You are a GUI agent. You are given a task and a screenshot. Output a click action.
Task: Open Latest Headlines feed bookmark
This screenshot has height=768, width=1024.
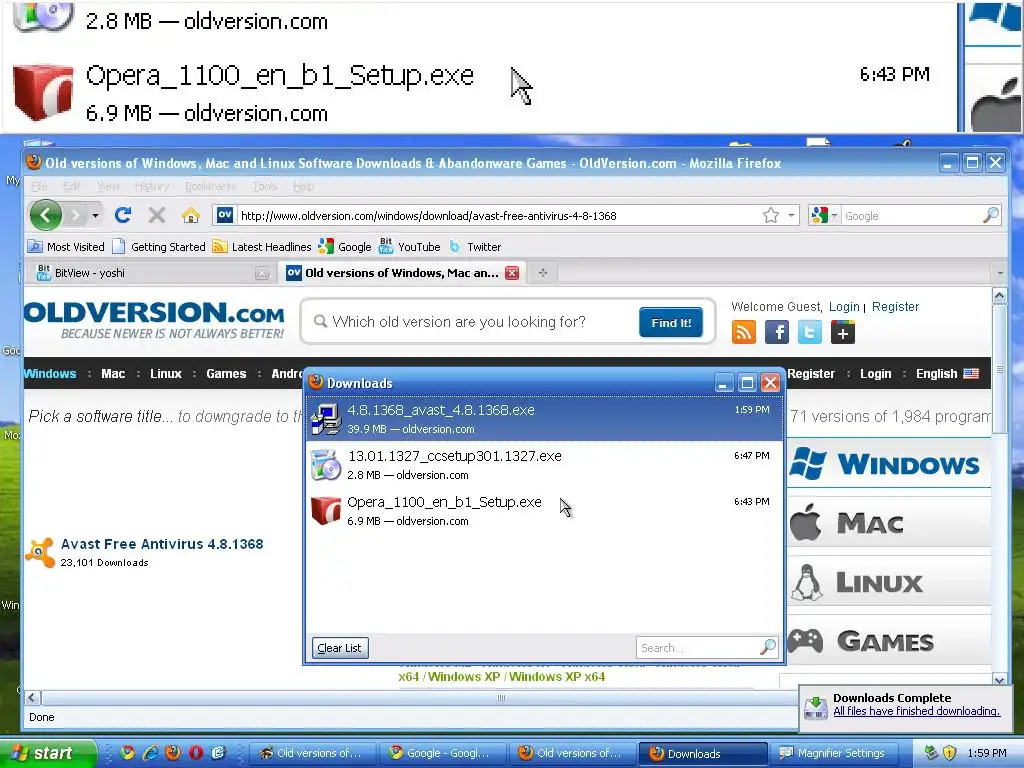[x=263, y=247]
